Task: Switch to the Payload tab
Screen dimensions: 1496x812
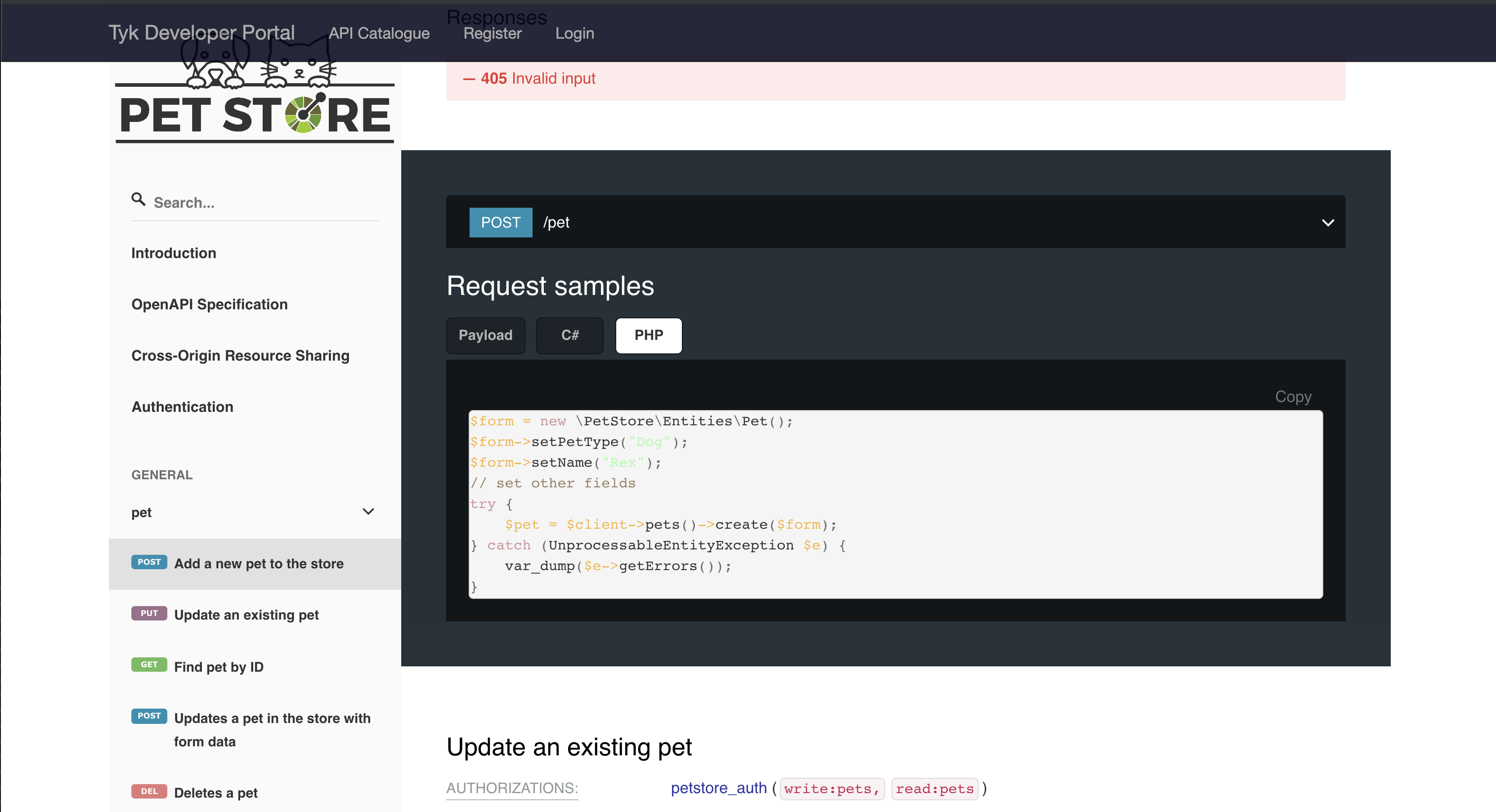Action: [485, 335]
